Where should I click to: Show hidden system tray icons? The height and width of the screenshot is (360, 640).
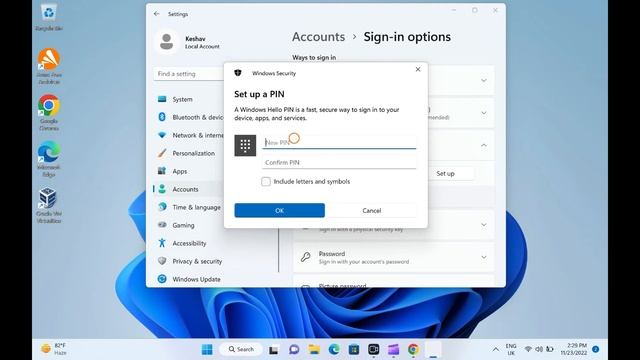coord(496,349)
